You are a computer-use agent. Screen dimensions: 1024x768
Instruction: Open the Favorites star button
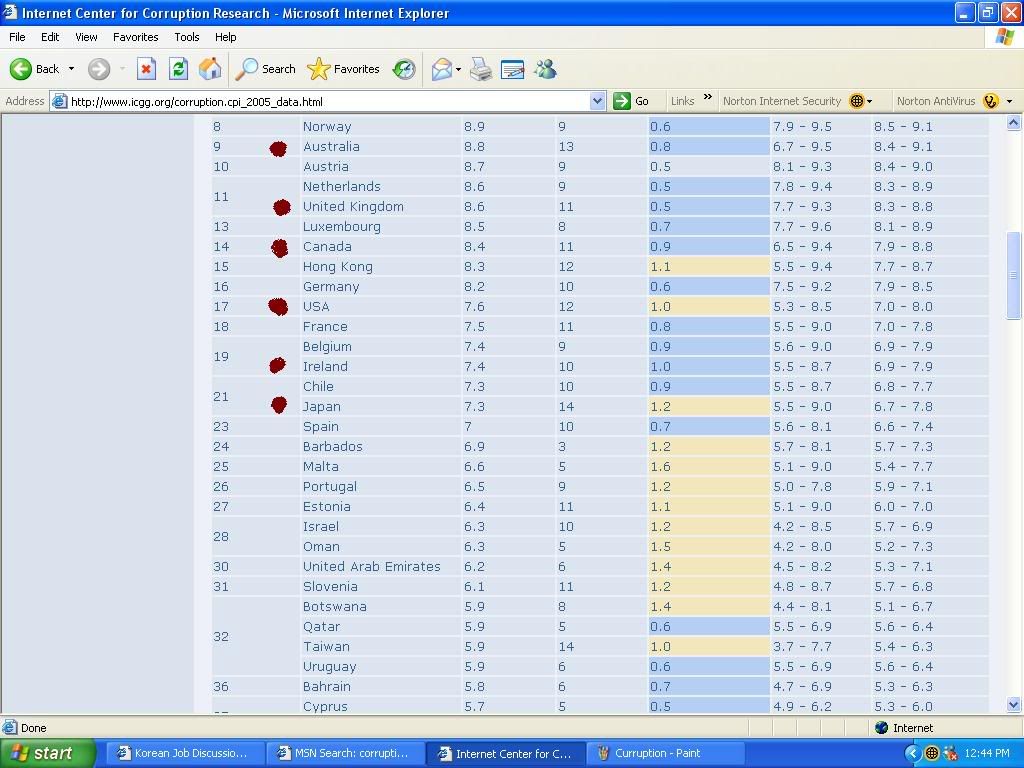pos(344,69)
